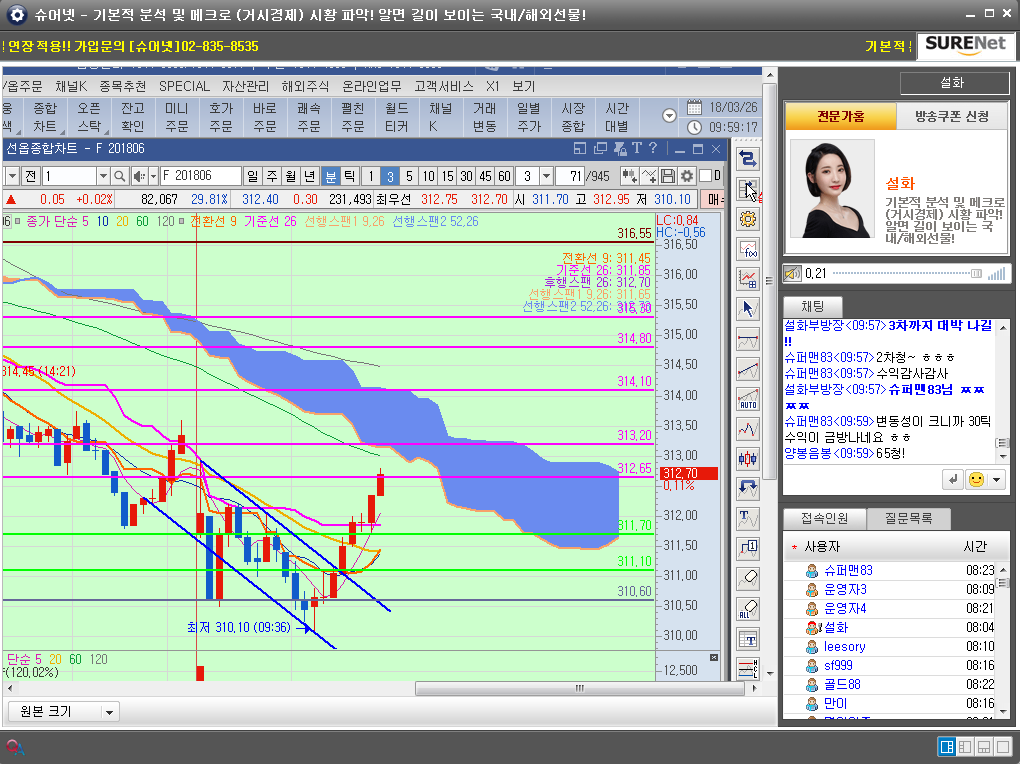Open the interval value 3 dropdown

click(x=546, y=176)
